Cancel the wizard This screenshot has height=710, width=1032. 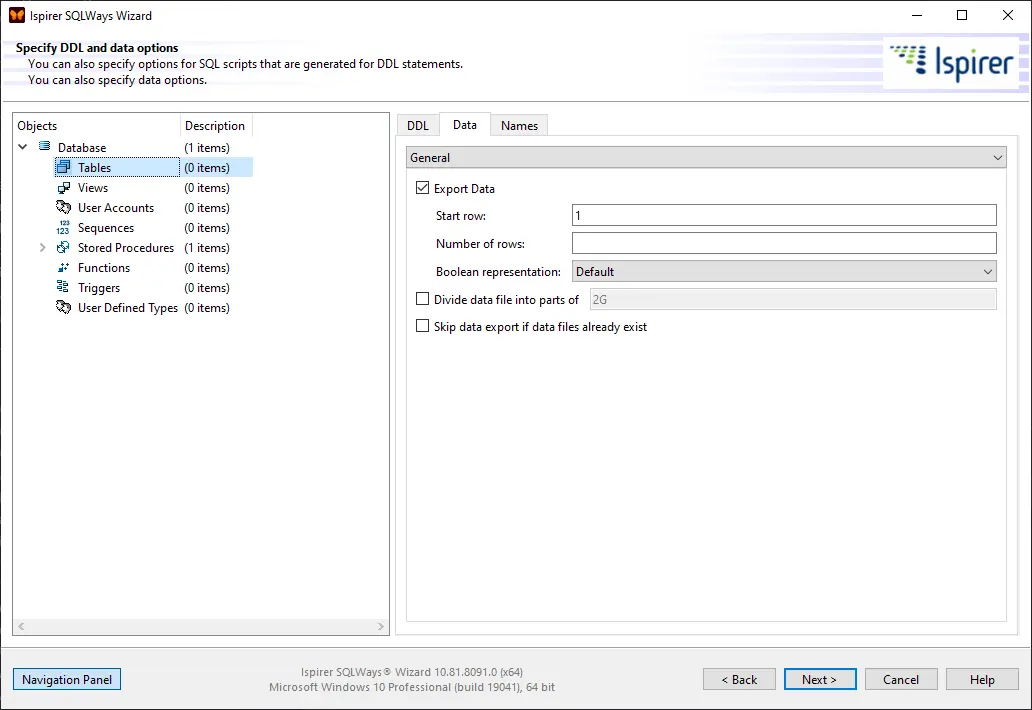[901, 679]
